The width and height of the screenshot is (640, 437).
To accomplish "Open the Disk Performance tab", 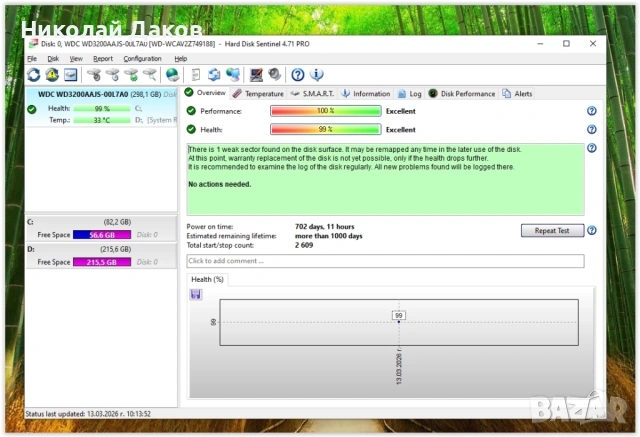I will tap(462, 94).
